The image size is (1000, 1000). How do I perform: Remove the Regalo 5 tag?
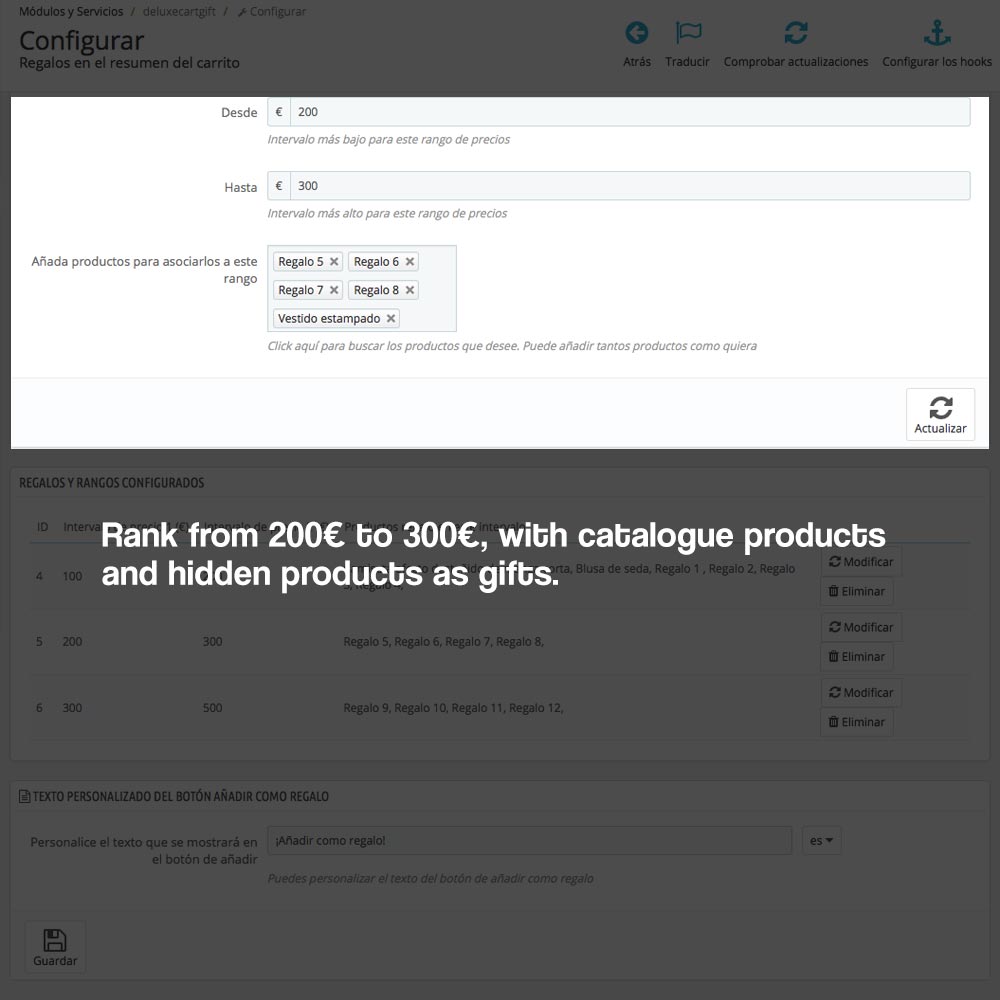click(334, 261)
